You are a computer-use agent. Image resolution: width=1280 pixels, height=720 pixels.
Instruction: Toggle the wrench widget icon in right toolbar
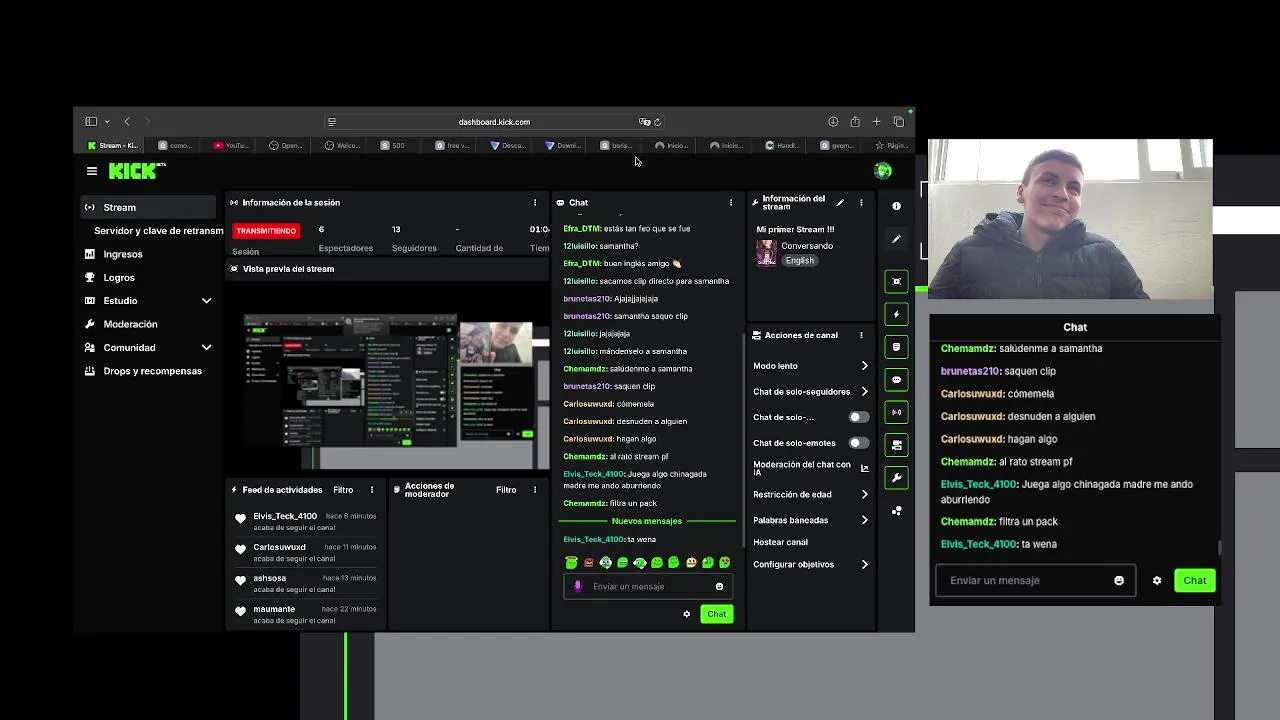[x=896, y=478]
